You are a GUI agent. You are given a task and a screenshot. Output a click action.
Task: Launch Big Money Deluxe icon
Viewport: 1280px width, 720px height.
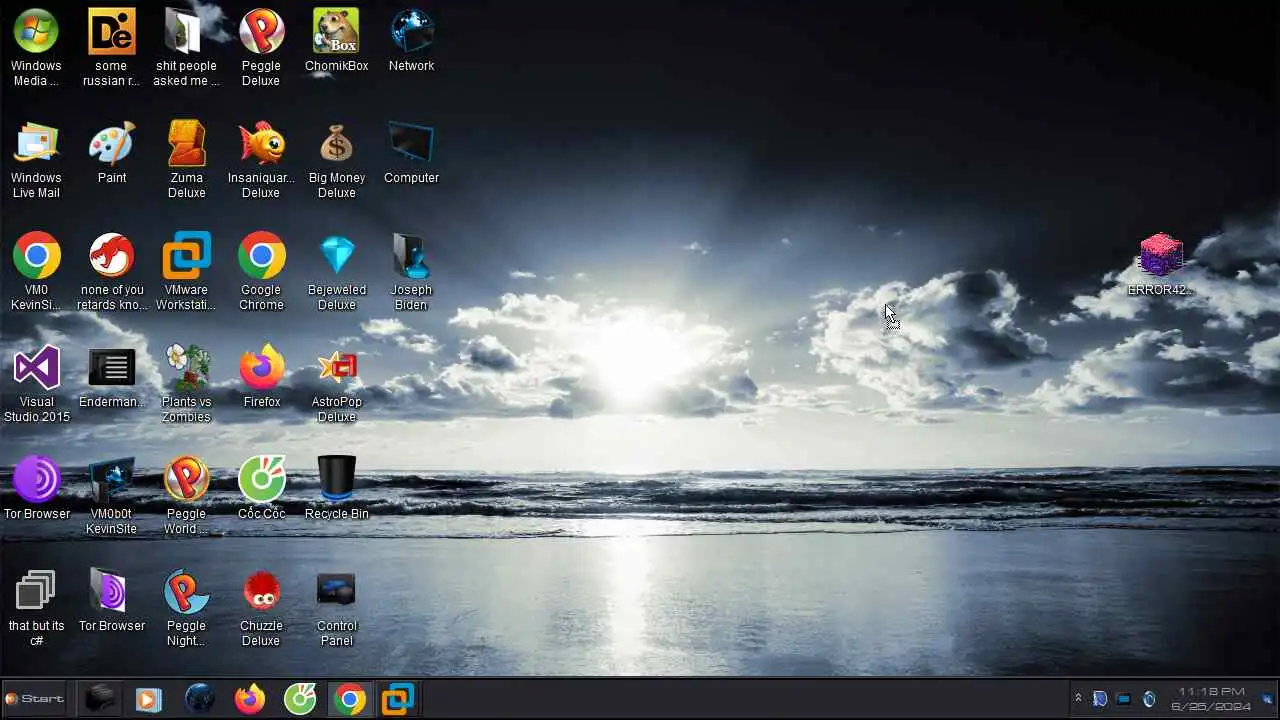pos(337,159)
